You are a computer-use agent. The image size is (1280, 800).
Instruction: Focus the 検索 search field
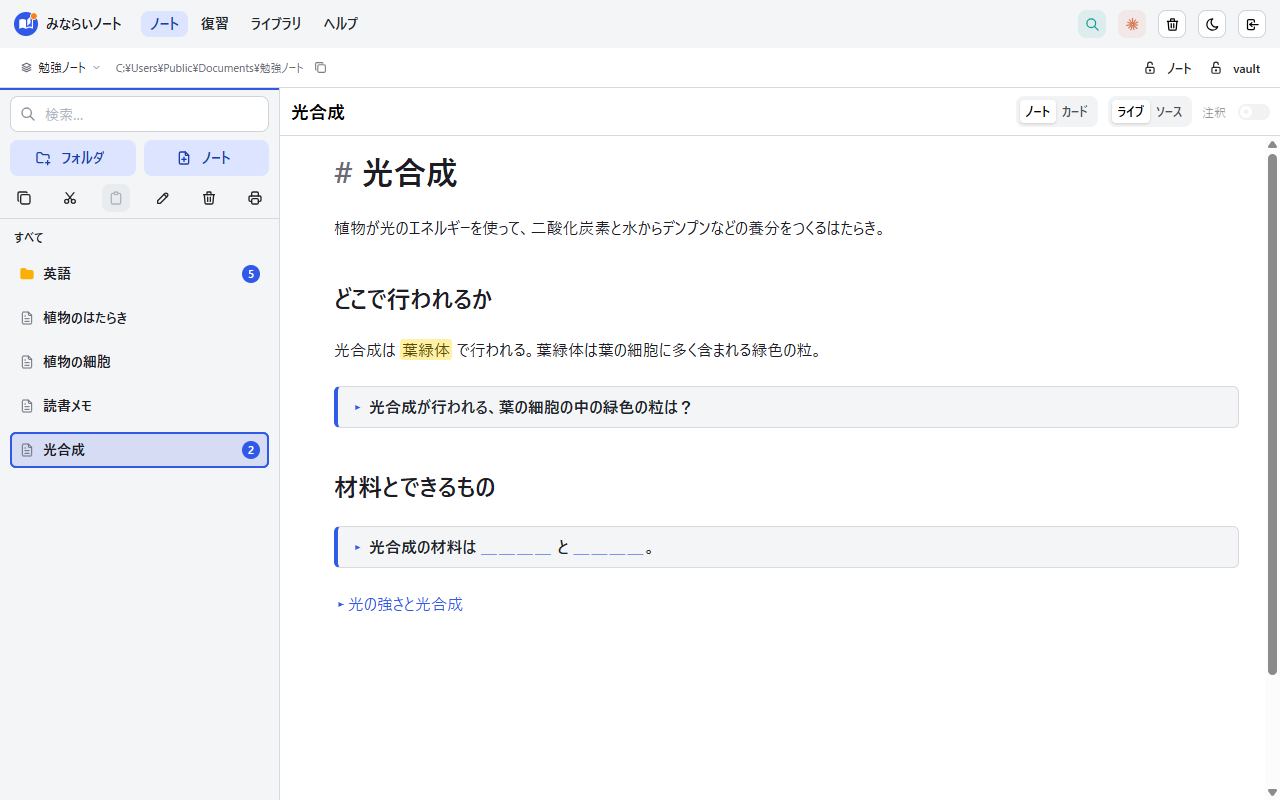click(139, 114)
